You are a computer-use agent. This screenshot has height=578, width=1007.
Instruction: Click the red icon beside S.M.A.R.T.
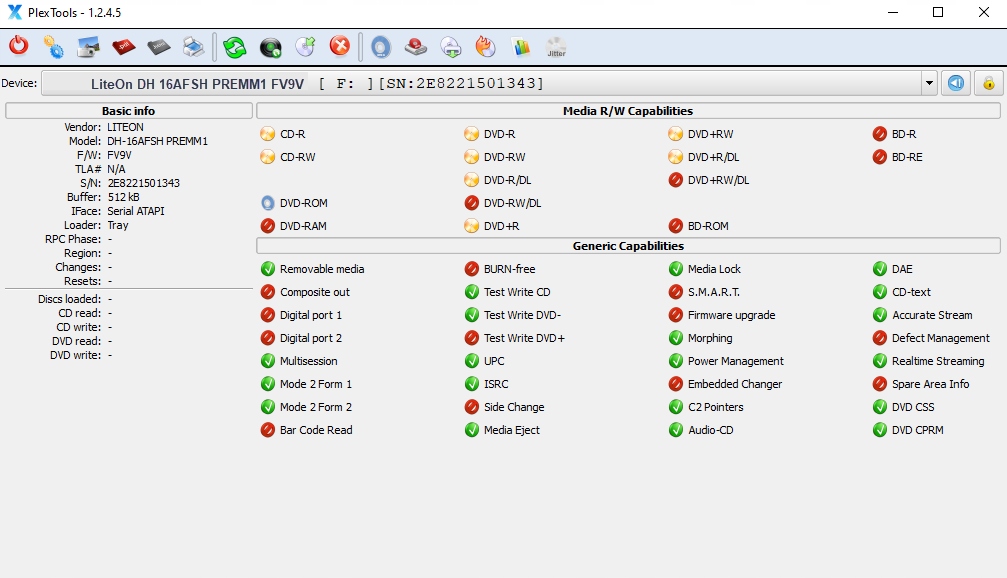coord(676,292)
